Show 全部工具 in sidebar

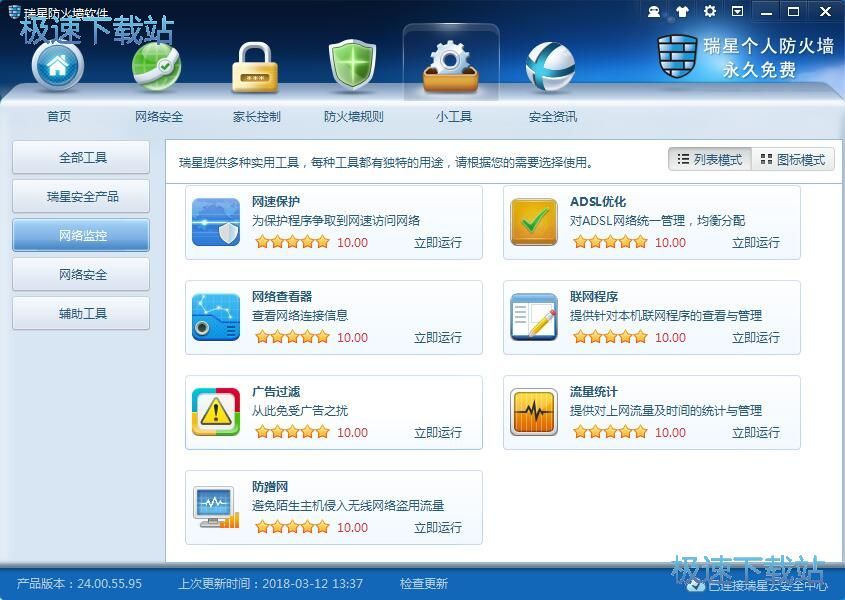tap(81, 157)
